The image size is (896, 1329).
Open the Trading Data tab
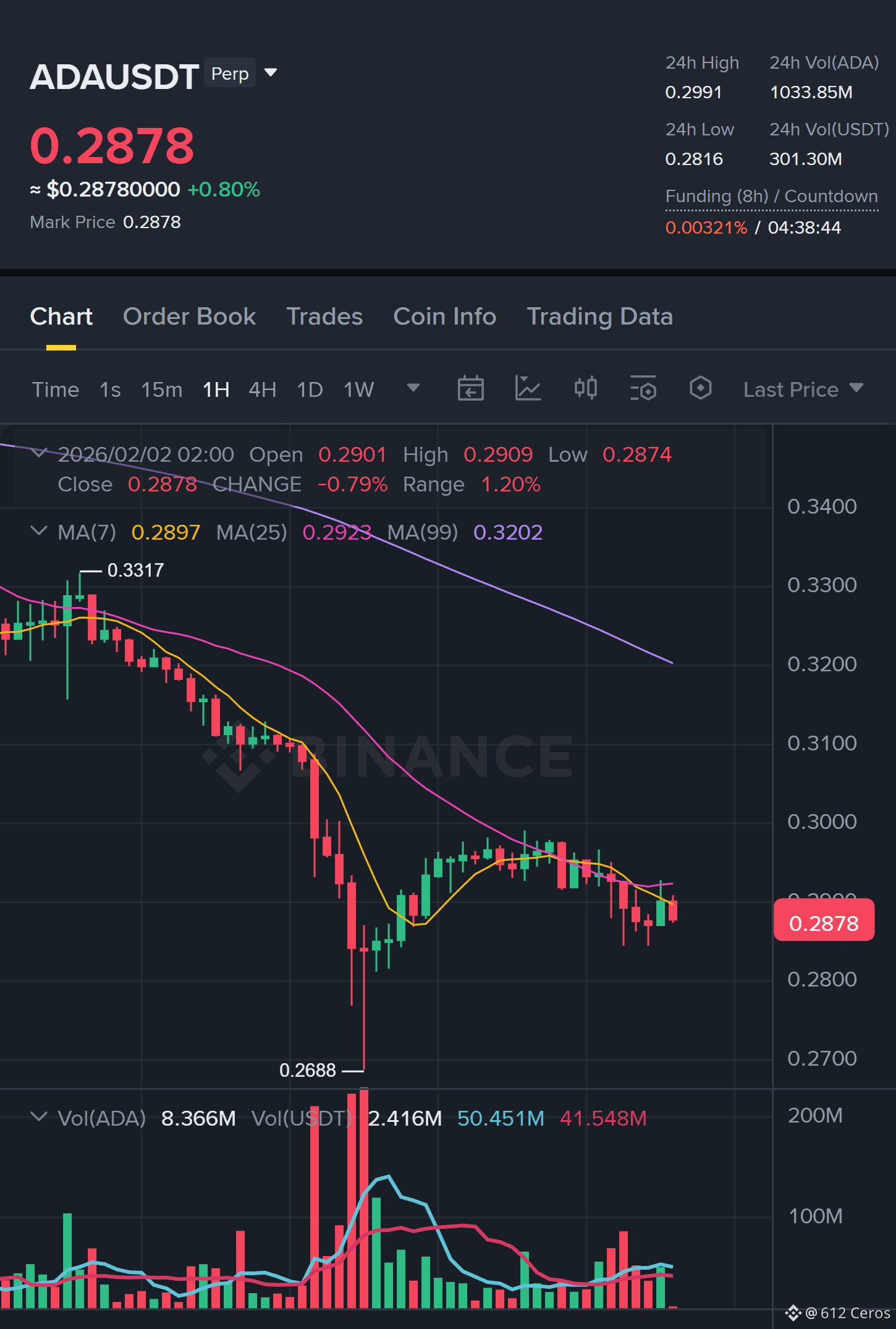pos(599,316)
